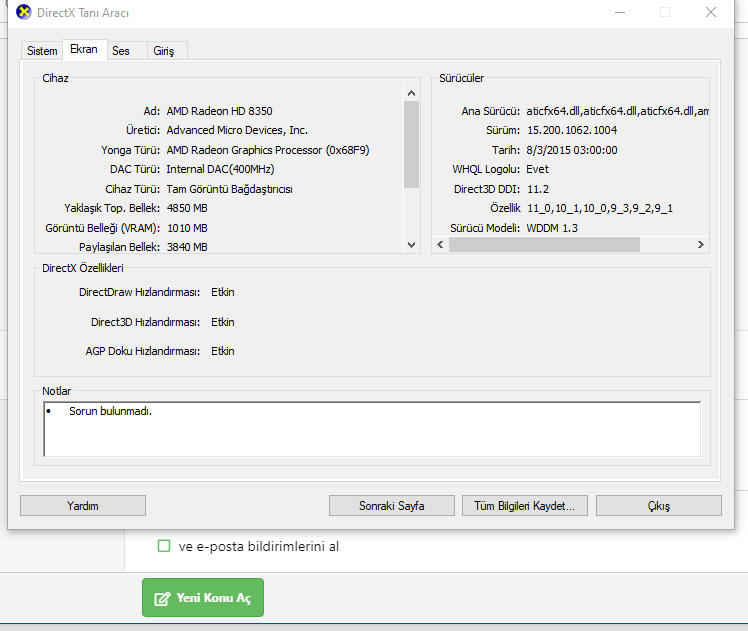Switch to the Sistem tab
The image size is (748, 631).
tap(42, 51)
